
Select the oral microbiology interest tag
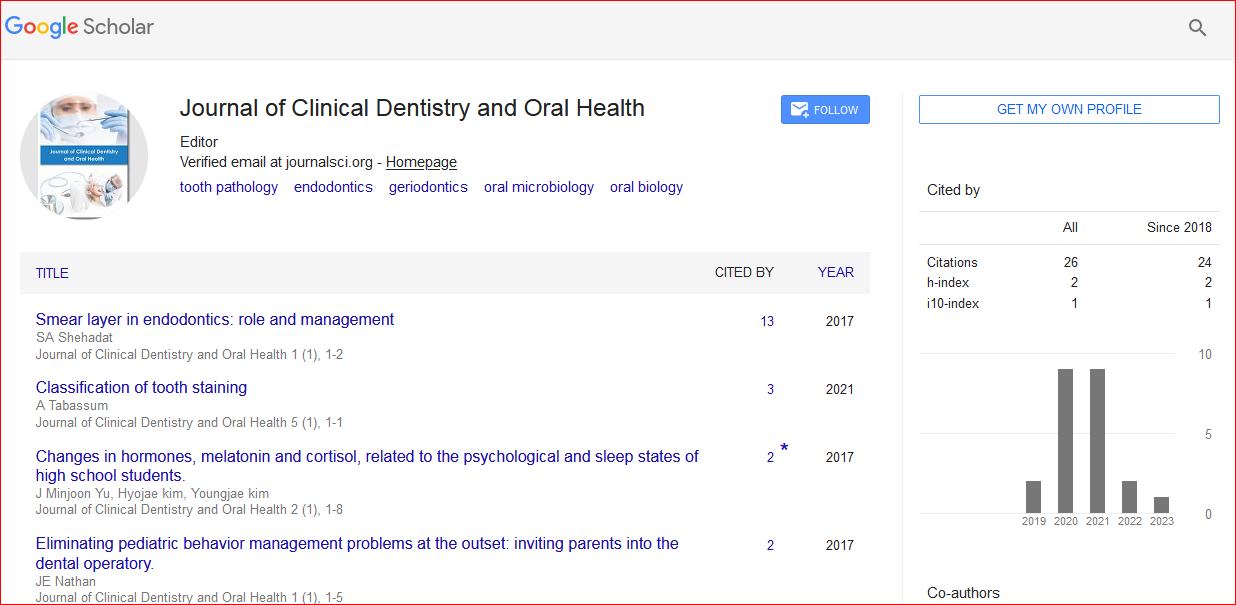539,187
